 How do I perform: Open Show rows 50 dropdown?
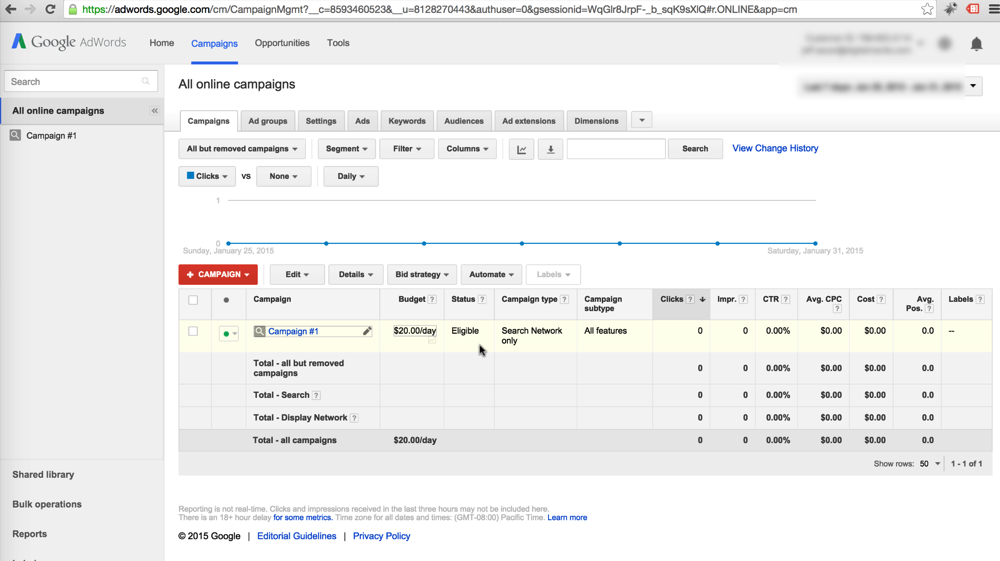[930, 464]
